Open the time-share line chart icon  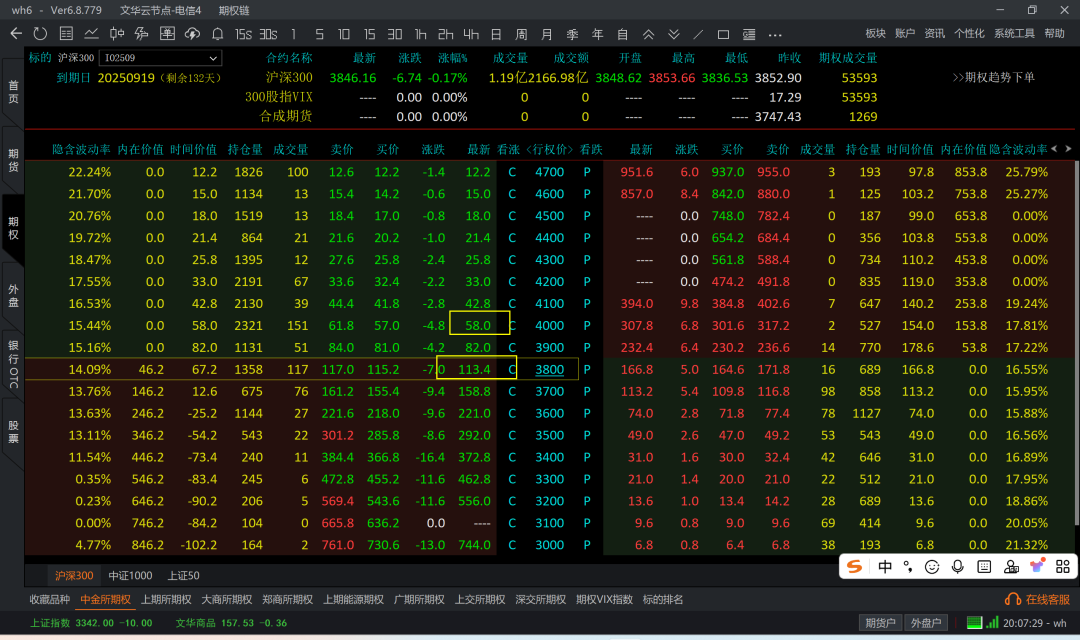pyautogui.click(x=91, y=34)
